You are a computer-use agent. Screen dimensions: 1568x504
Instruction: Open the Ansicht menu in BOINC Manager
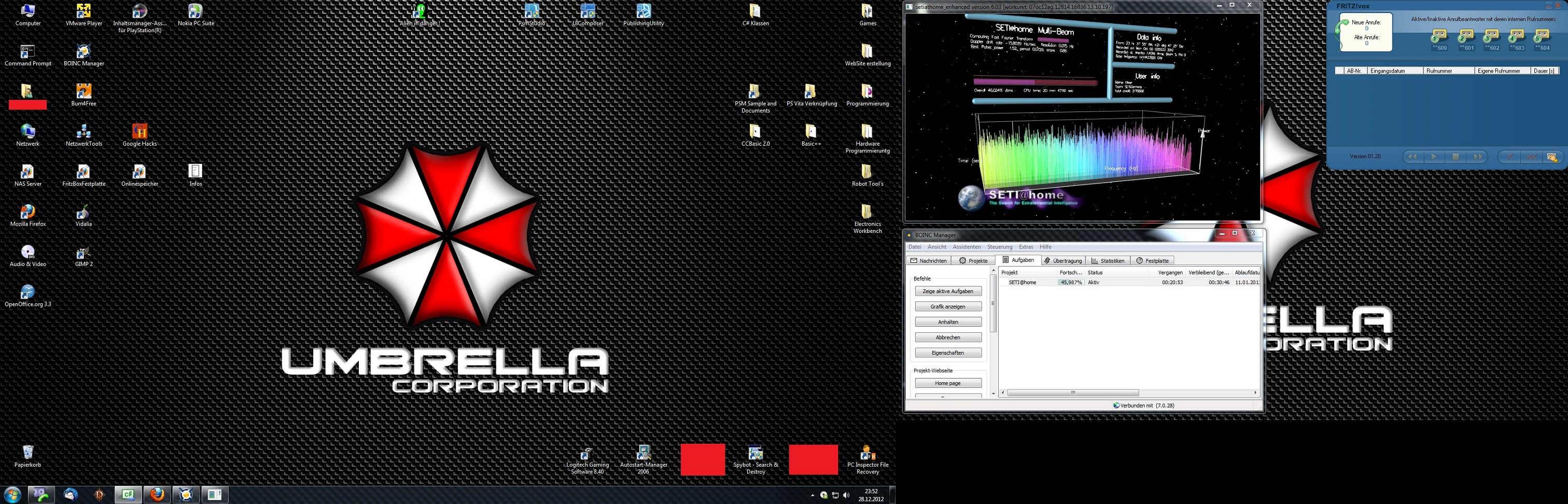[937, 247]
